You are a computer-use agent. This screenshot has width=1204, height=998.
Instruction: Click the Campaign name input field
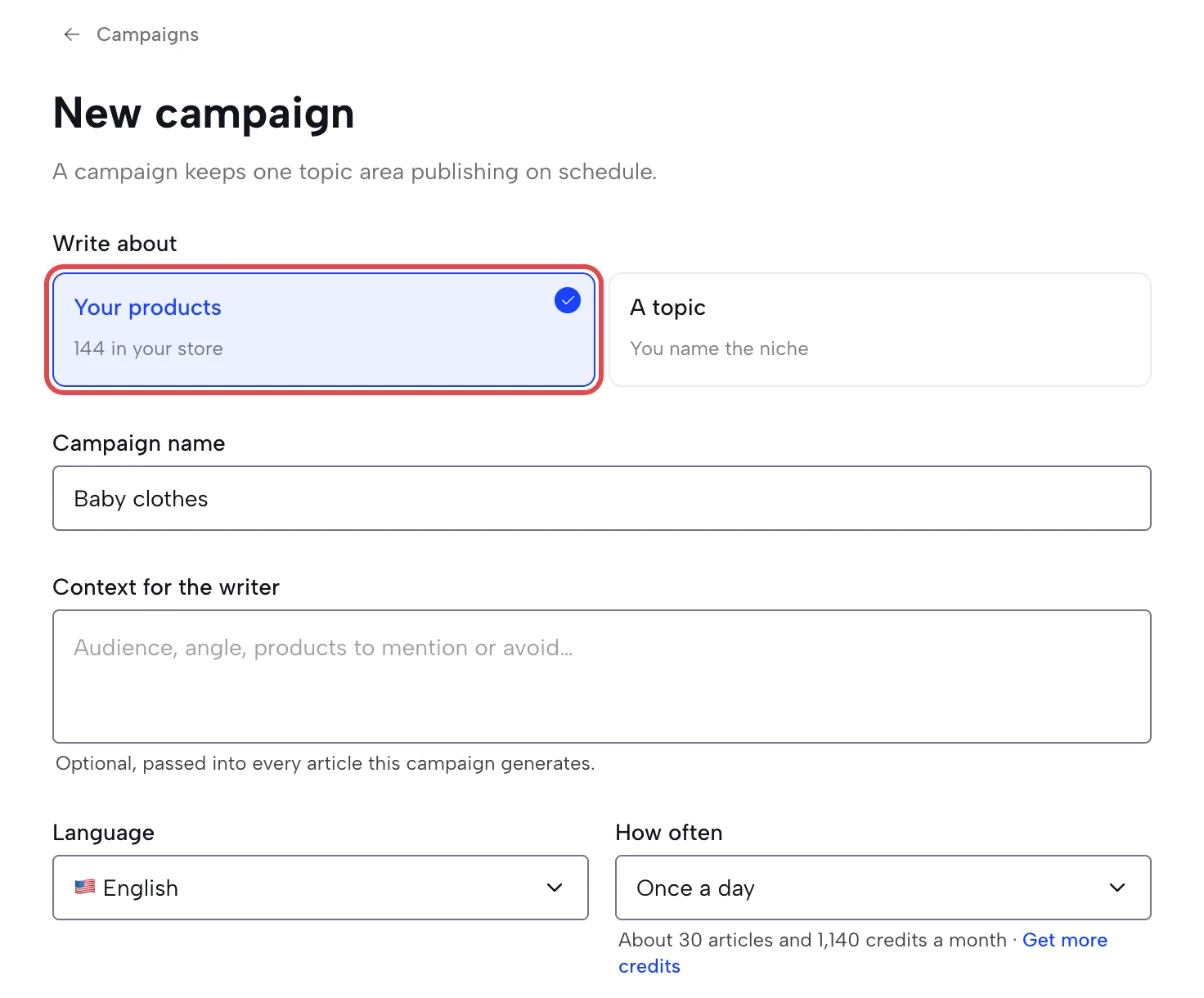coord(602,498)
